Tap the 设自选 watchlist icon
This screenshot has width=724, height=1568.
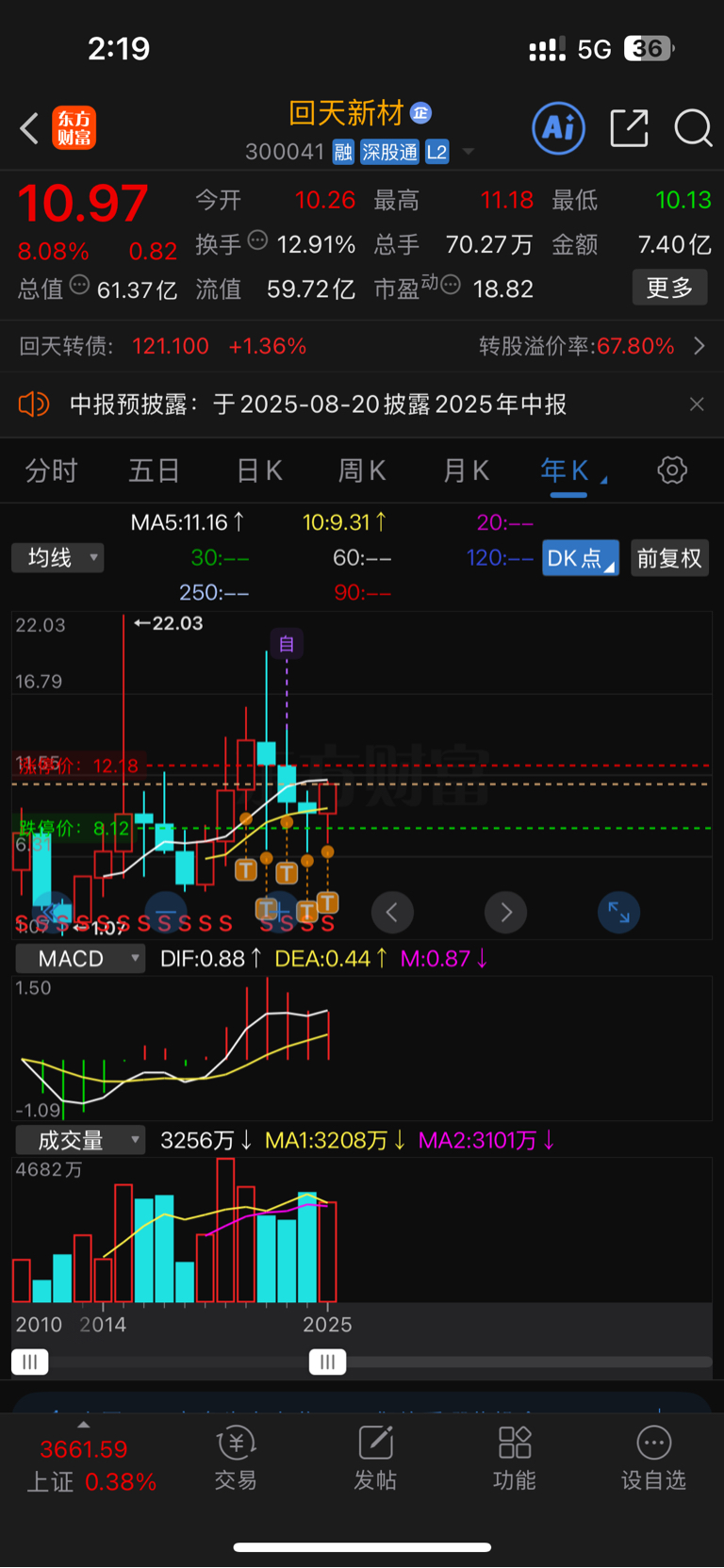653,1459
